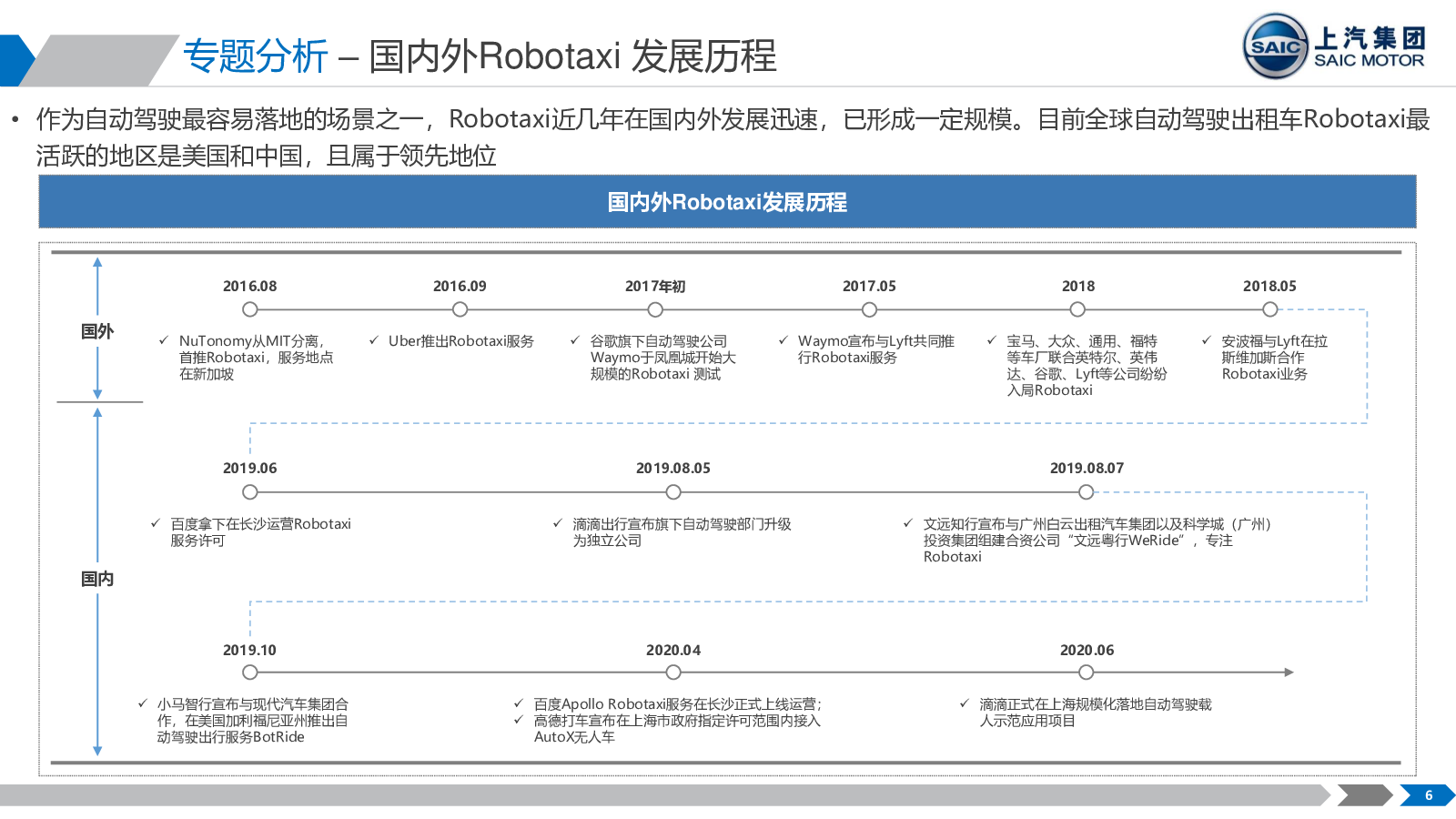Click the checkmark beside Uber推出Robotaxi服务

coord(373,340)
